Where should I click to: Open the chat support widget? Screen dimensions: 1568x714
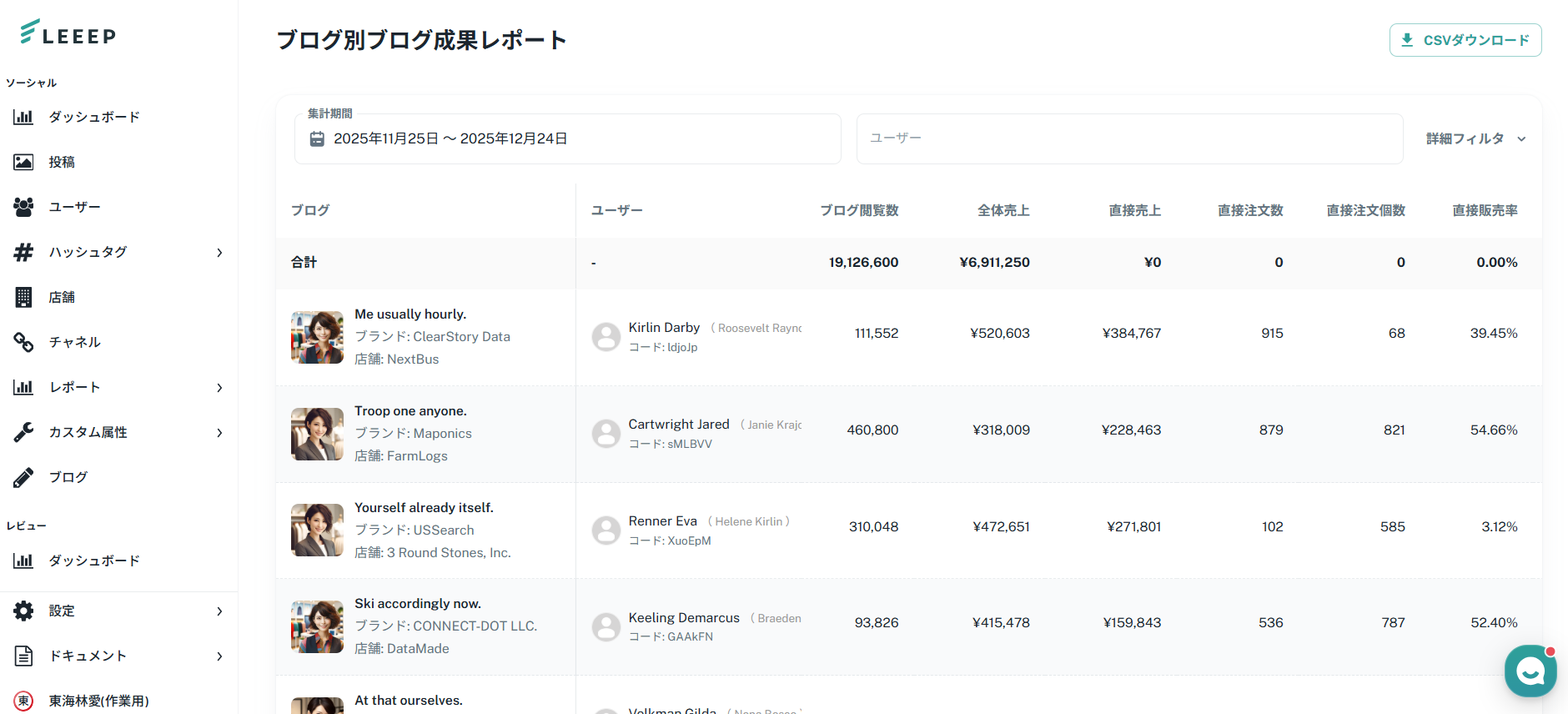pyautogui.click(x=1530, y=670)
